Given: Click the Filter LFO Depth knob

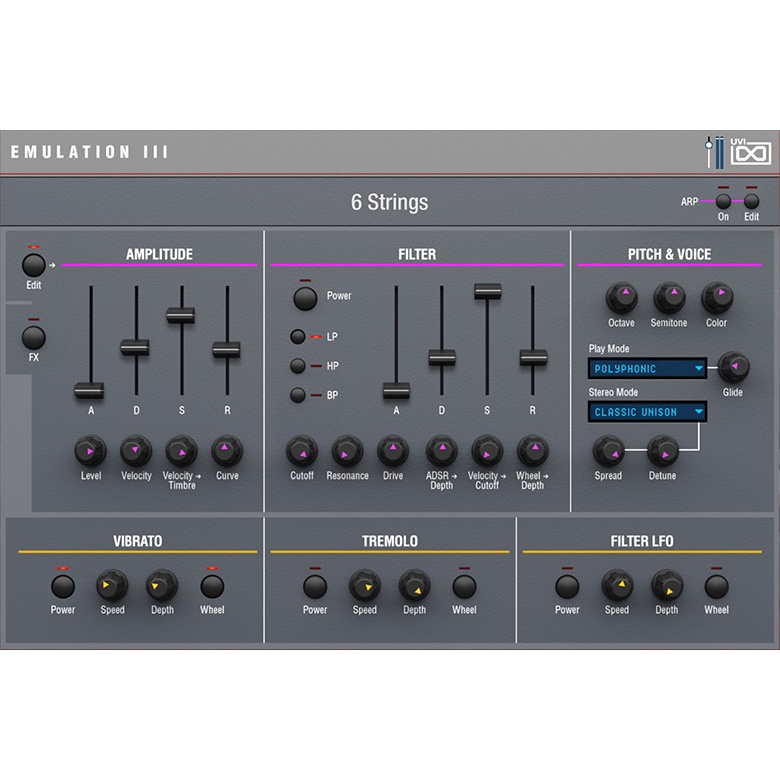Looking at the screenshot, I should (x=667, y=585).
